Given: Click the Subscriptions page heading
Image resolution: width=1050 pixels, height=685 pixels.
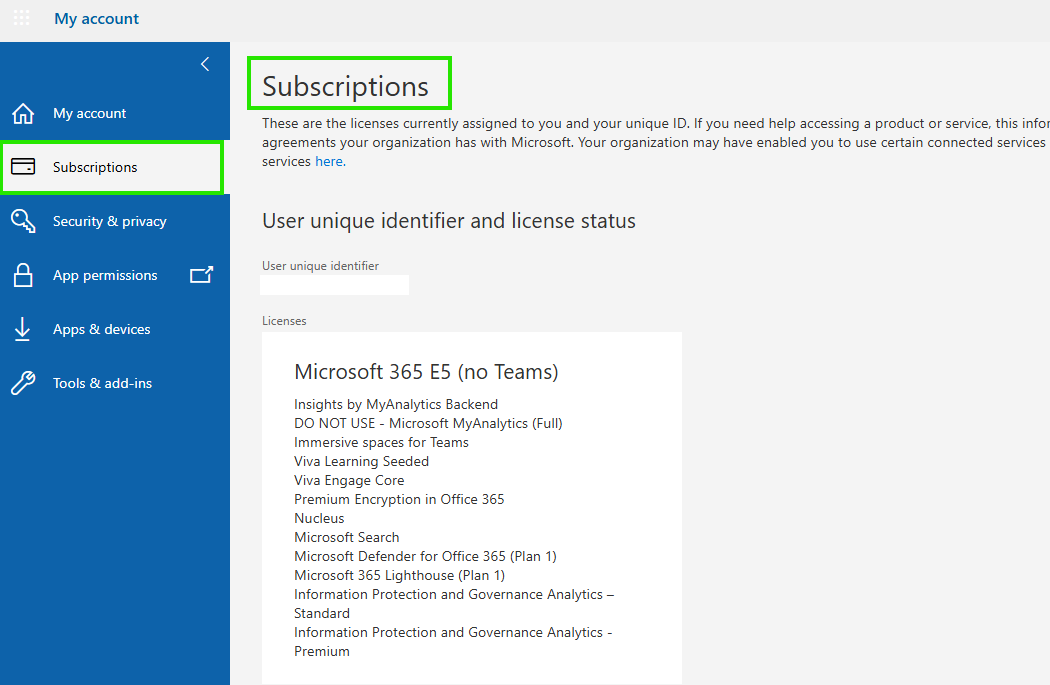Looking at the screenshot, I should click(346, 86).
